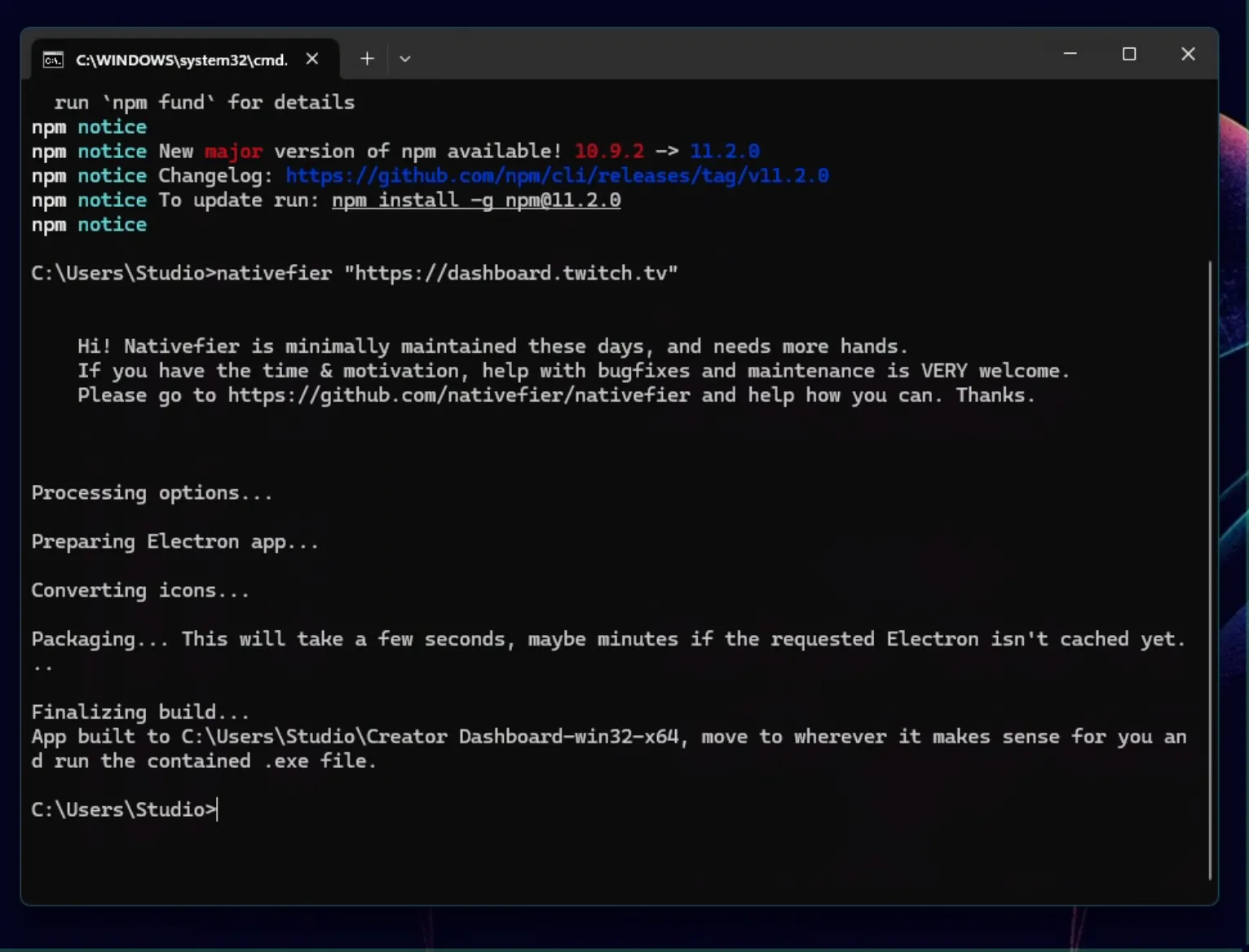Click the dashboard.twitch.tv URL text
The height and width of the screenshot is (952, 1249).
(x=510, y=273)
